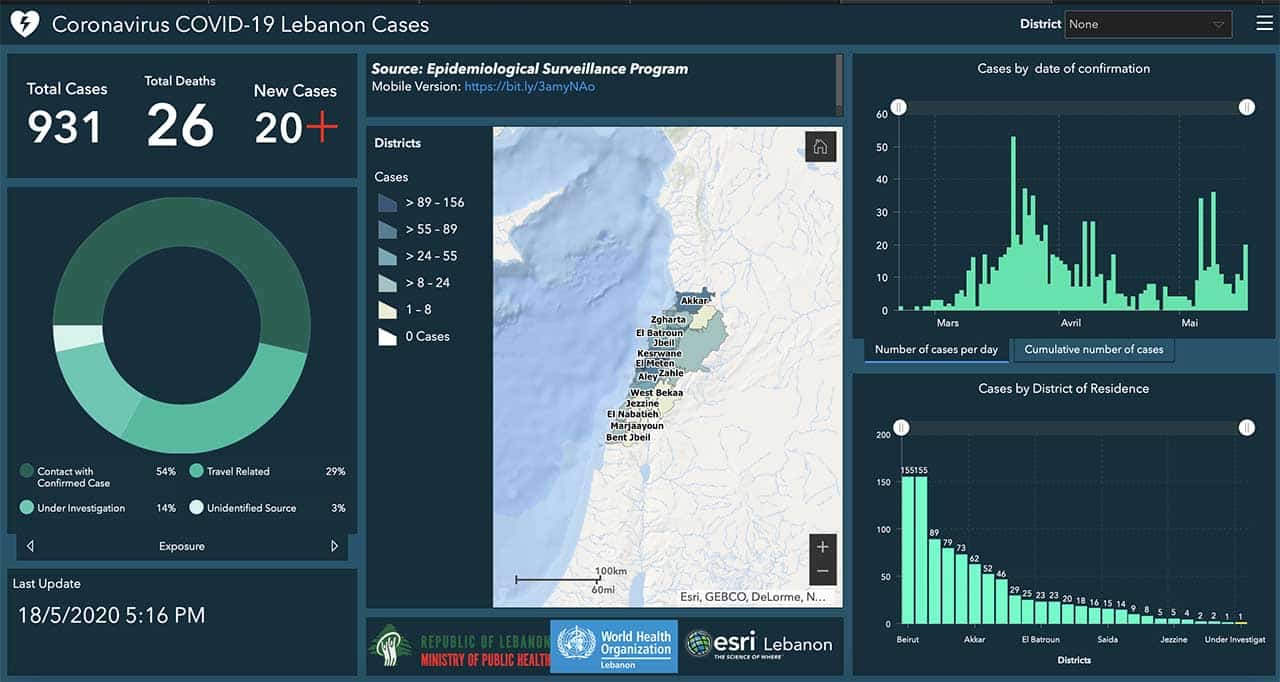Click the Ministry of Public Health logo
This screenshot has height=682, width=1280.
[x=459, y=646]
